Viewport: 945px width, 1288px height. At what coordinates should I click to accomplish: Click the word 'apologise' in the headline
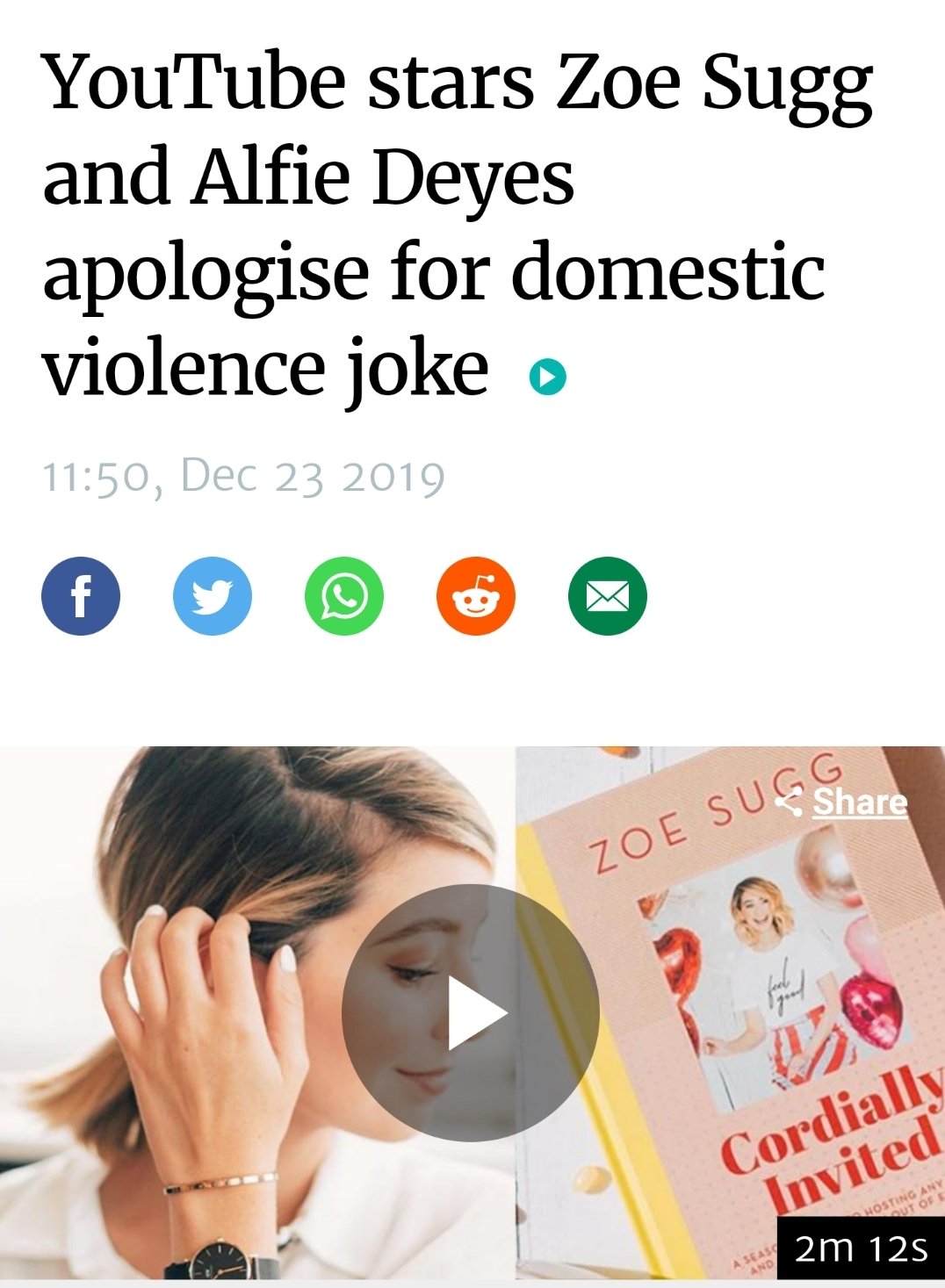(206, 272)
